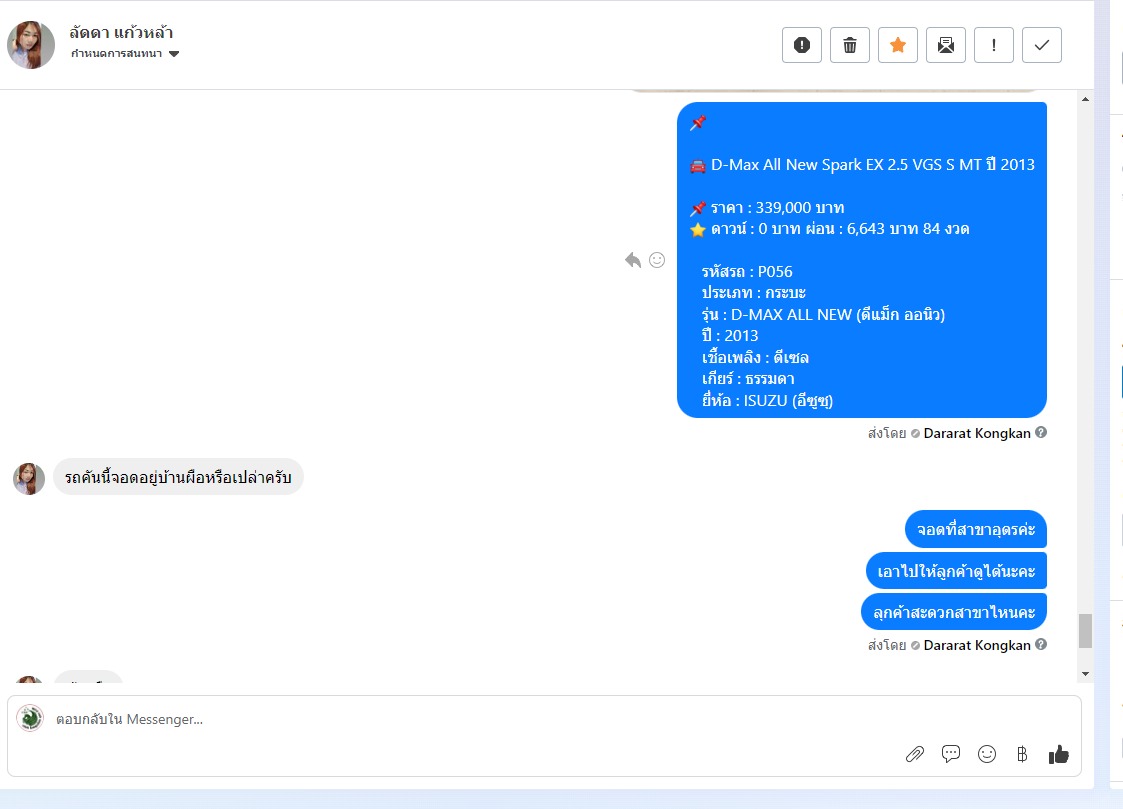
Task: Click the chat scrollbar thumb
Action: [1085, 631]
